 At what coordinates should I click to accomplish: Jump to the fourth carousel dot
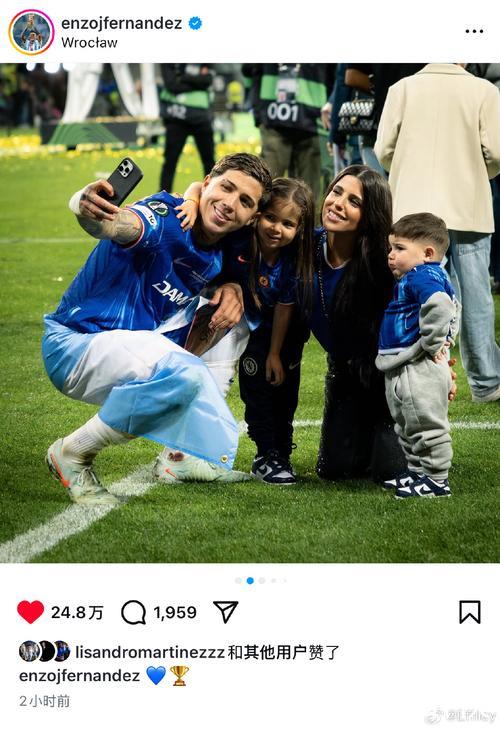click(274, 581)
